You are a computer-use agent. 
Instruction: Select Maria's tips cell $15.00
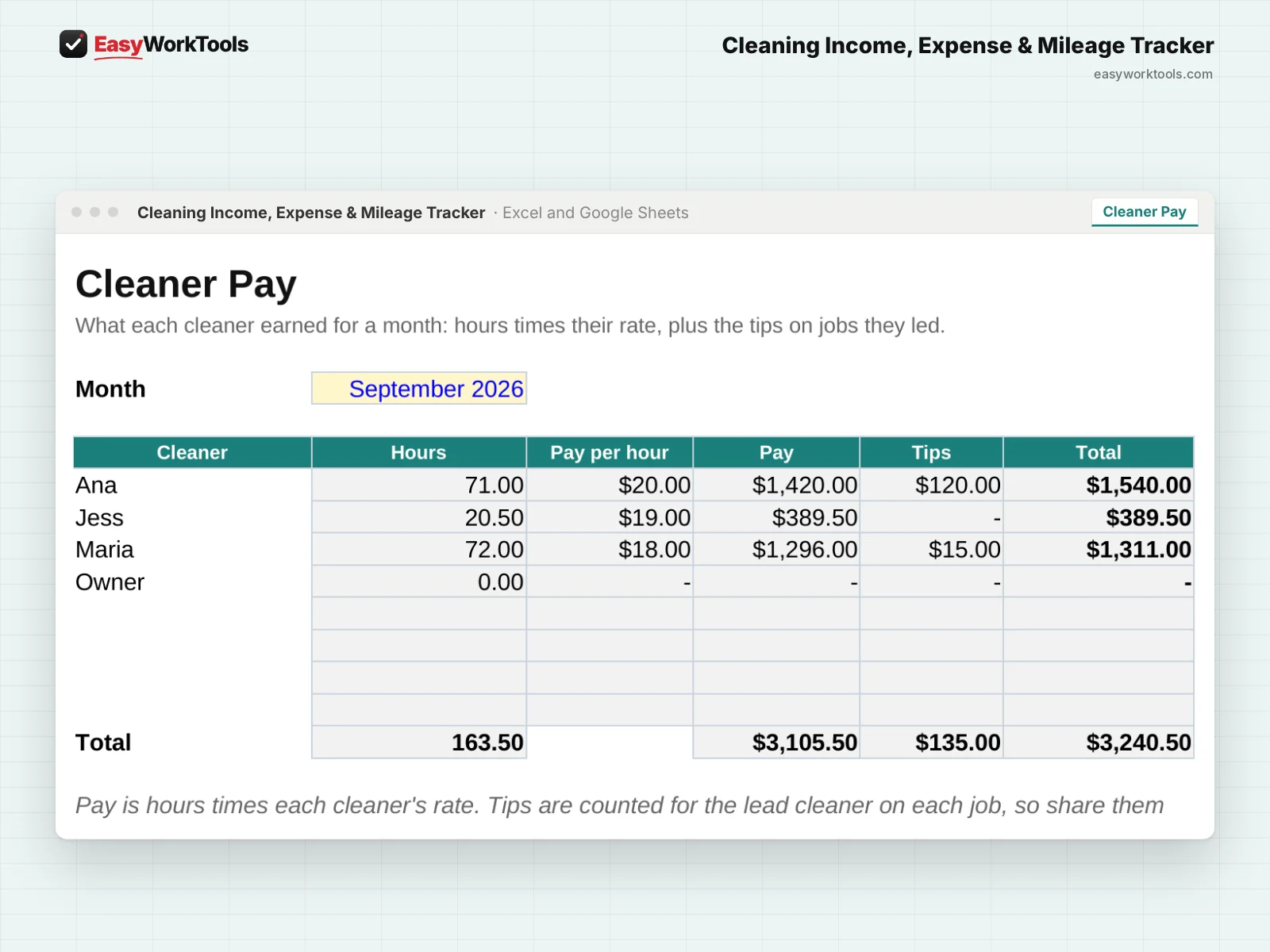(x=931, y=549)
